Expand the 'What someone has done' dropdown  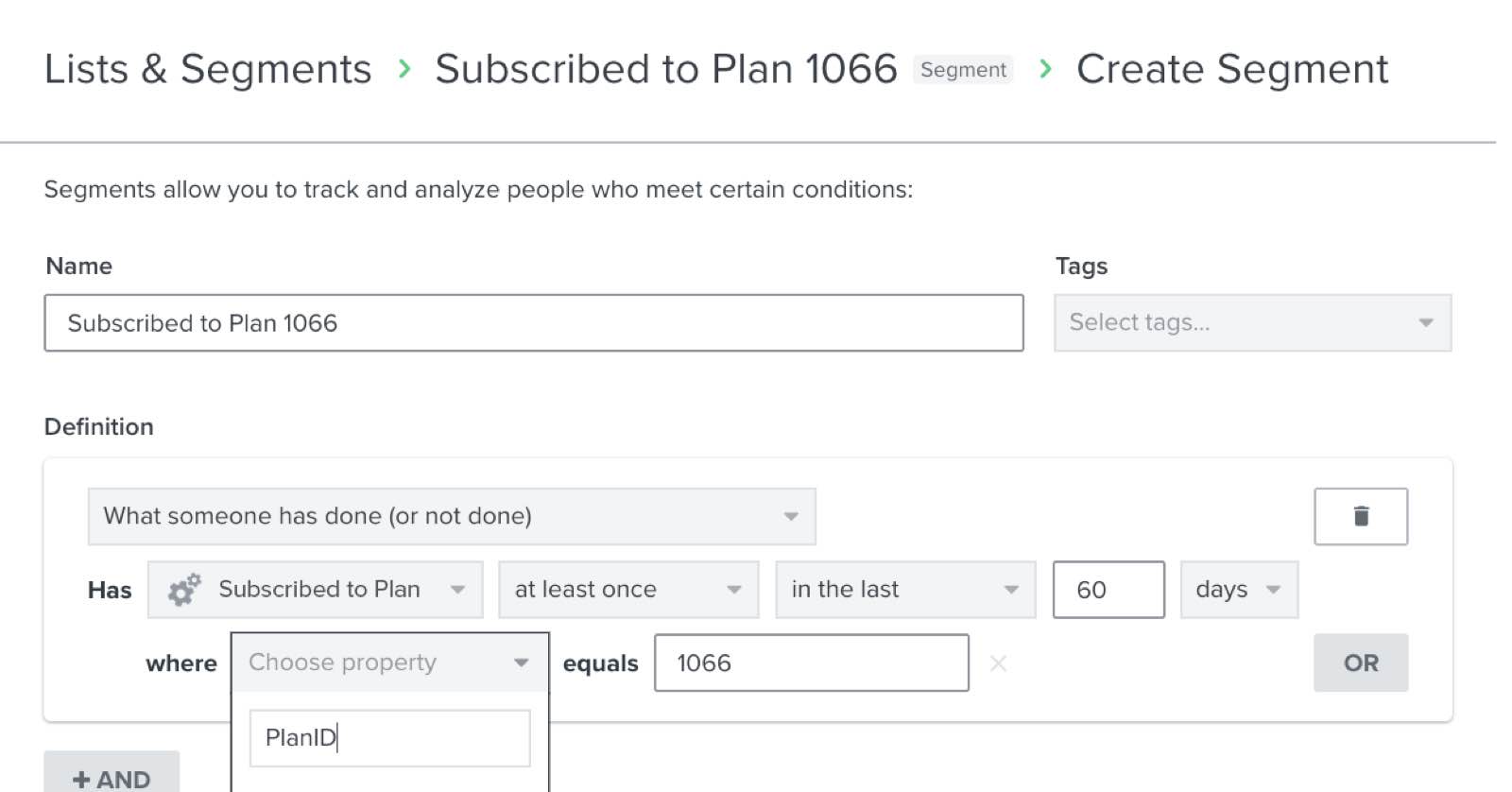tap(451, 516)
